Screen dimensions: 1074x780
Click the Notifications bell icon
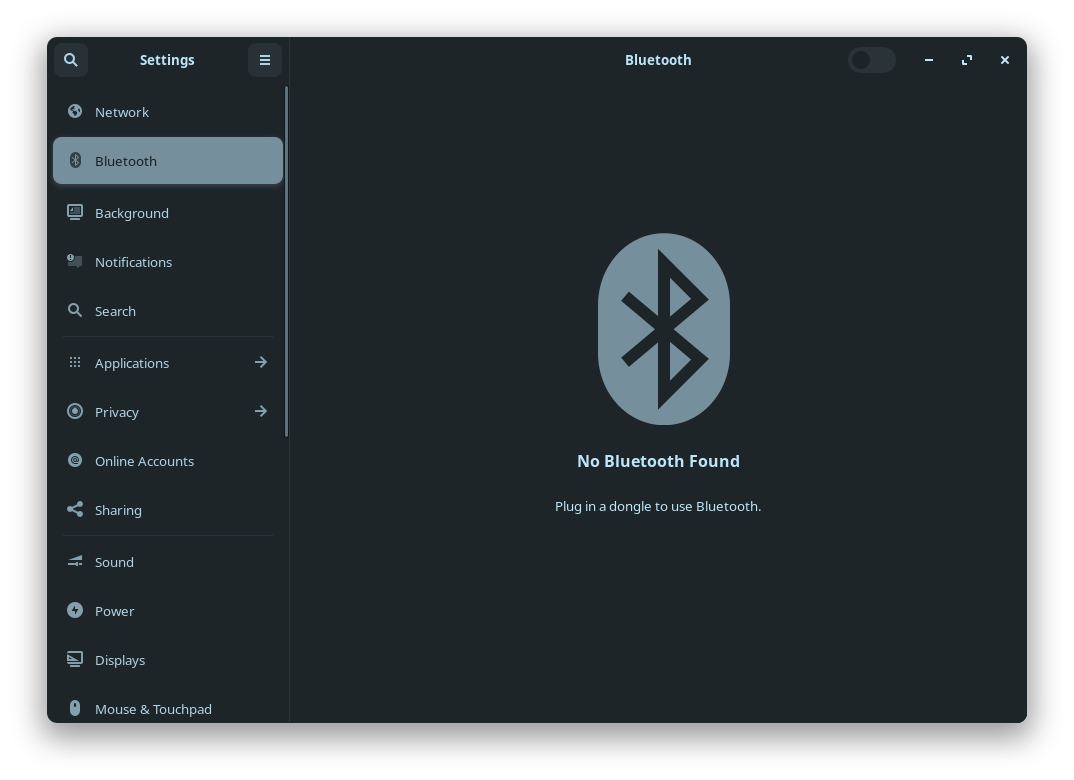click(x=75, y=261)
